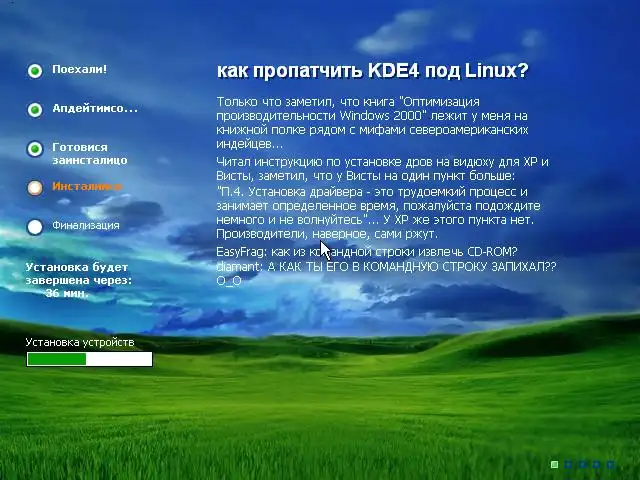Image resolution: width=640 pixels, height=480 pixels.
Task: Select the Апдейтимсо... step label
Action: pyautogui.click(x=95, y=108)
